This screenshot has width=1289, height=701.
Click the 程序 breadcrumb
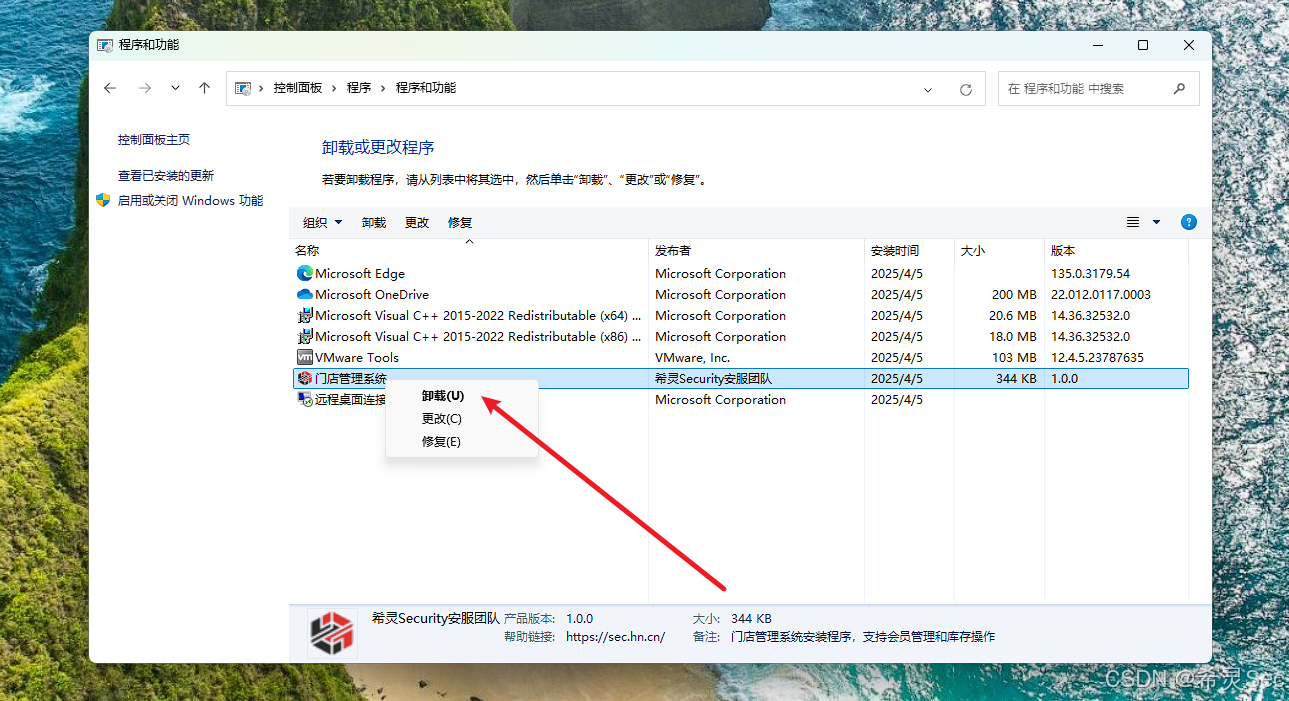pos(359,88)
